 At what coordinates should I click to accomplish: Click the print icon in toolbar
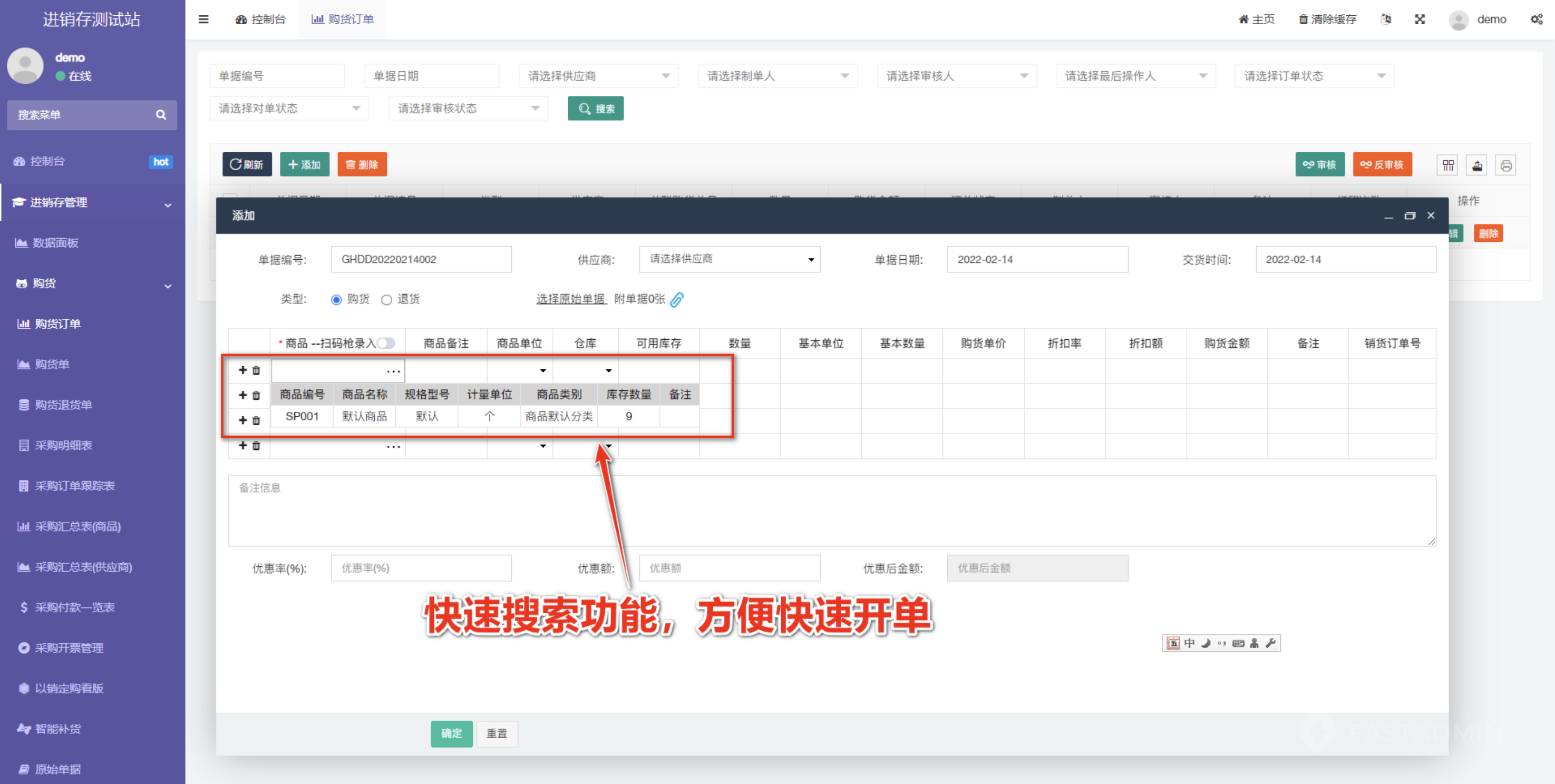[1505, 165]
